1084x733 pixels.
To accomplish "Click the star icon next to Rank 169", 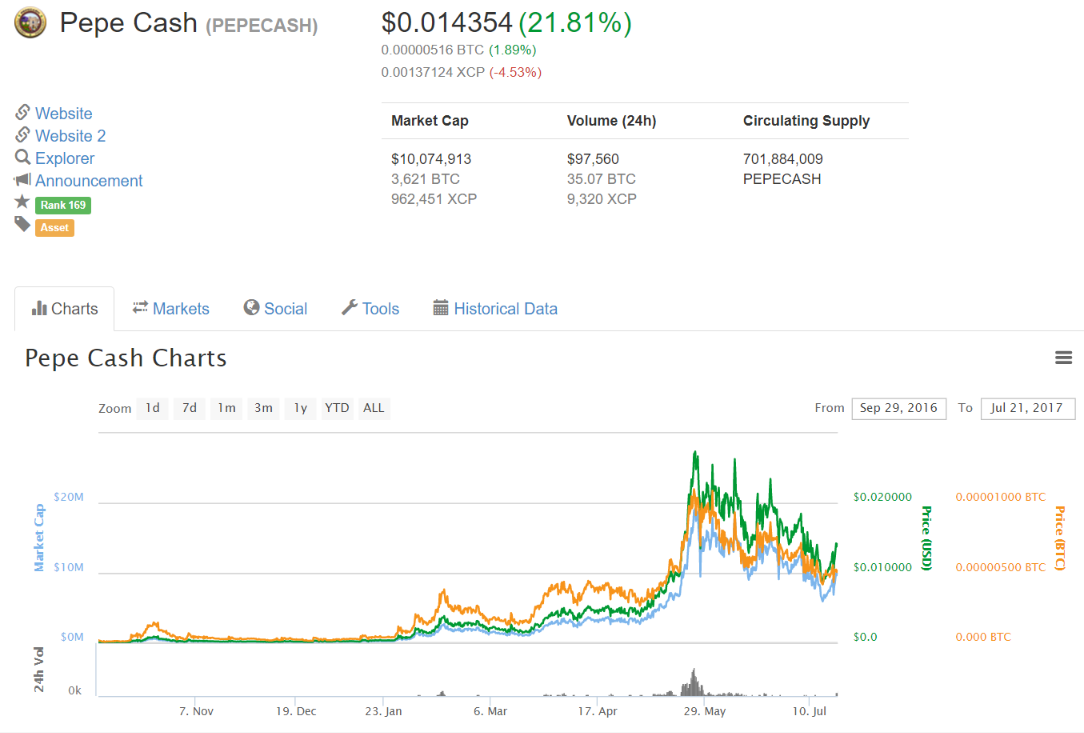I will [x=20, y=204].
